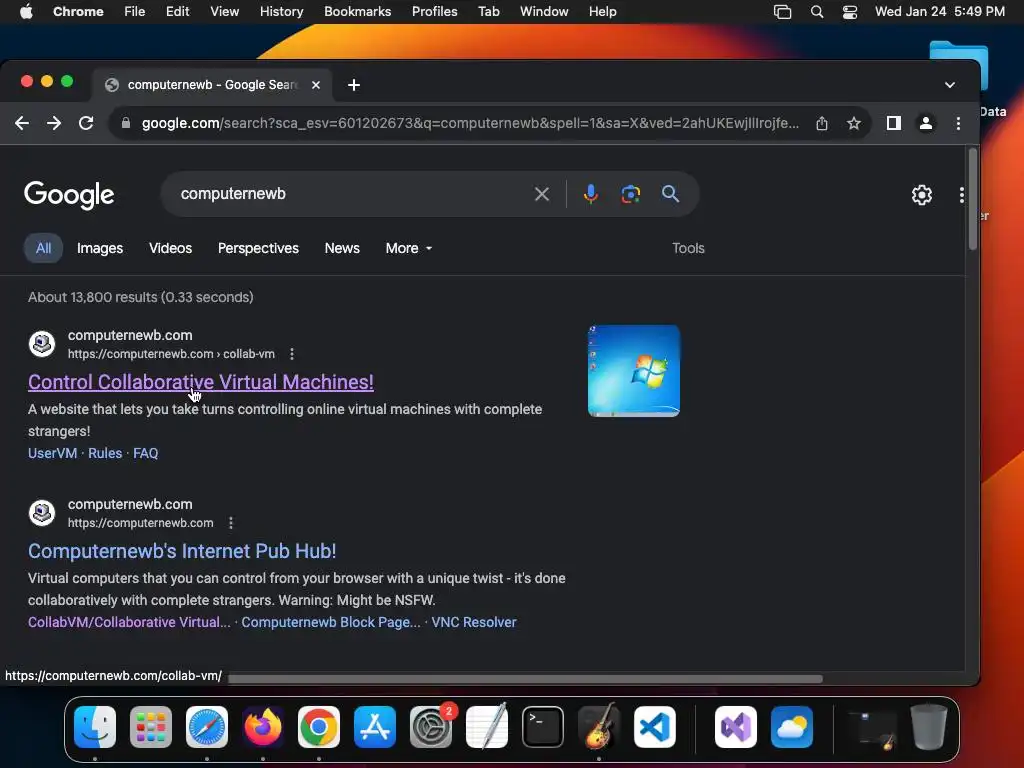1024x768 pixels.
Task: Open the Apple menu
Action: [x=26, y=12]
